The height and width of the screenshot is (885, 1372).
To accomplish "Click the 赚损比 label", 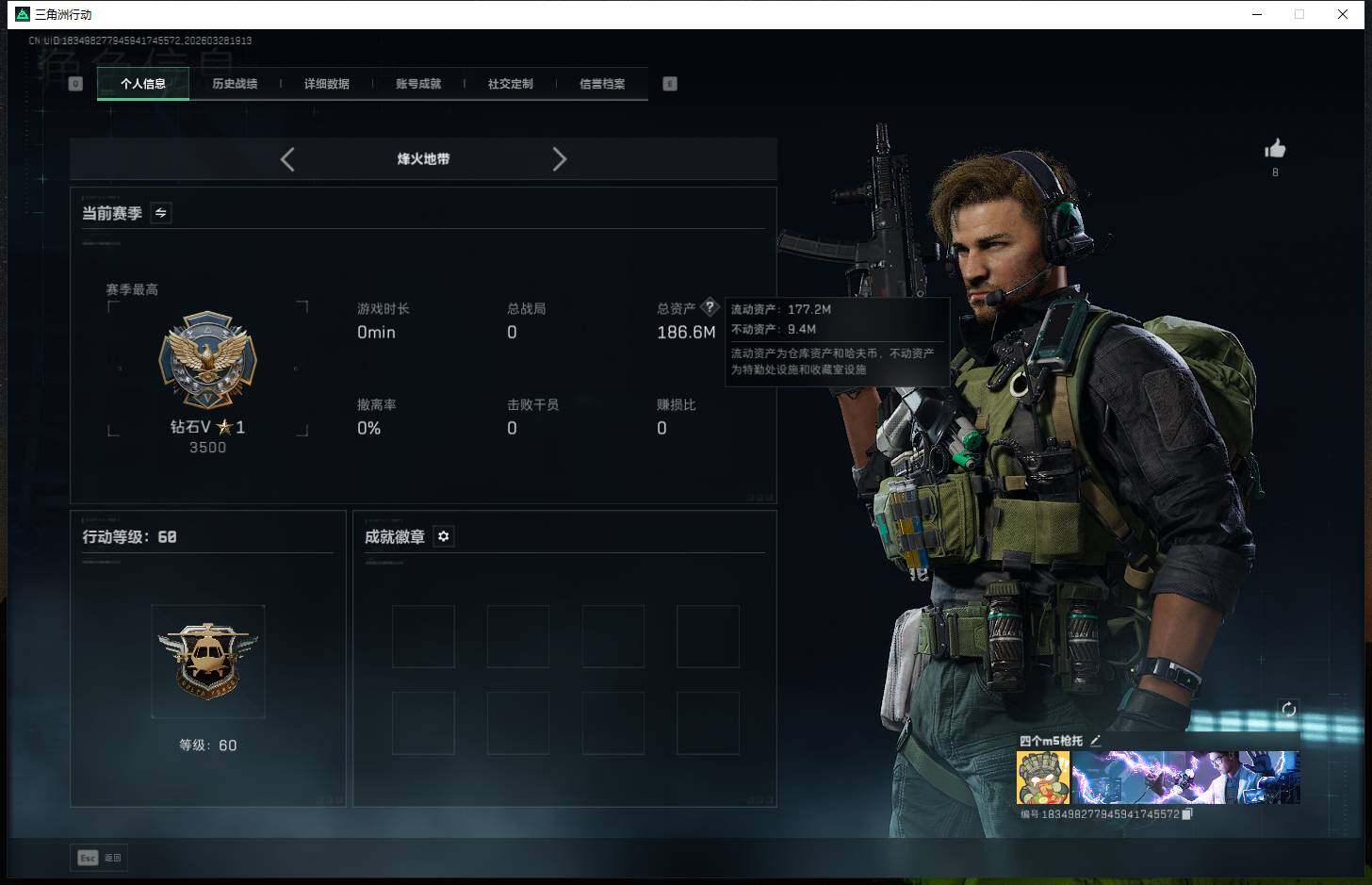I will [677, 404].
